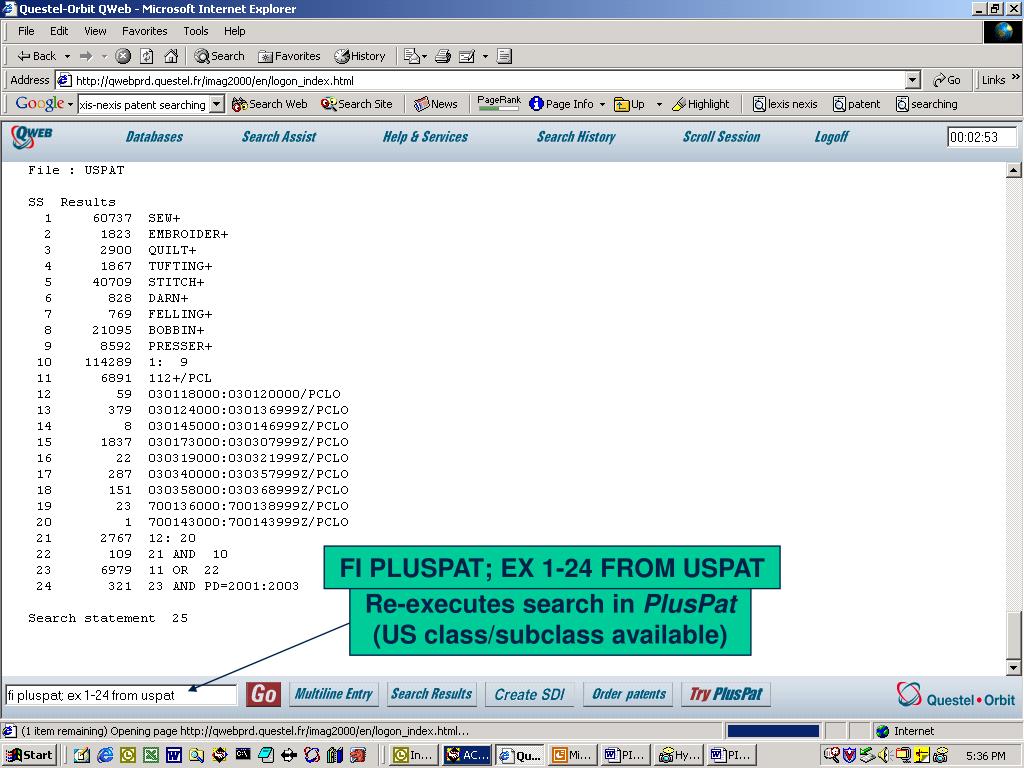
Task: Click the page scrollbar down arrow
Action: [x=1013, y=667]
